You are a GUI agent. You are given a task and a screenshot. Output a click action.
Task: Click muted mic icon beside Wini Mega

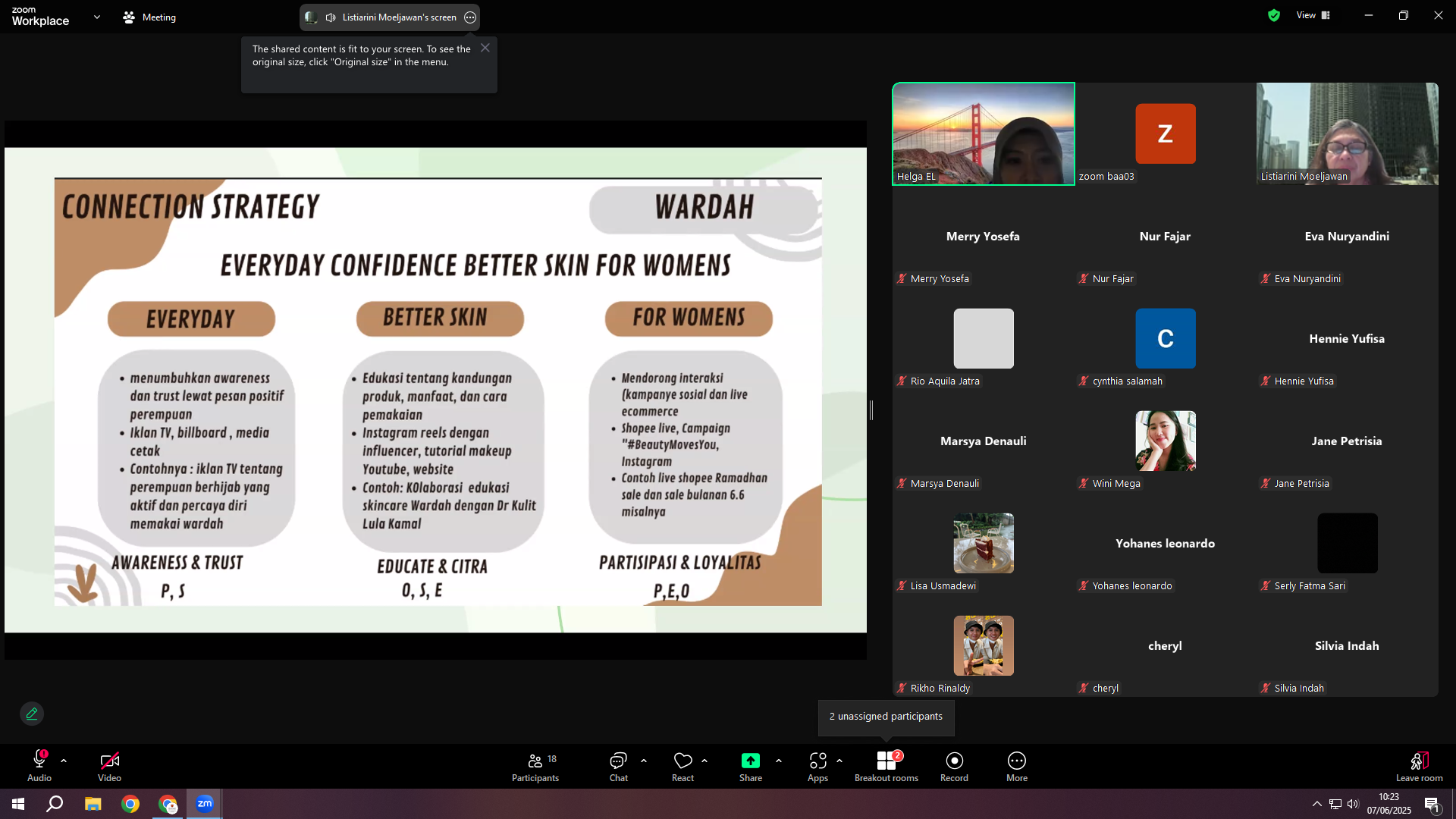tap(1084, 483)
